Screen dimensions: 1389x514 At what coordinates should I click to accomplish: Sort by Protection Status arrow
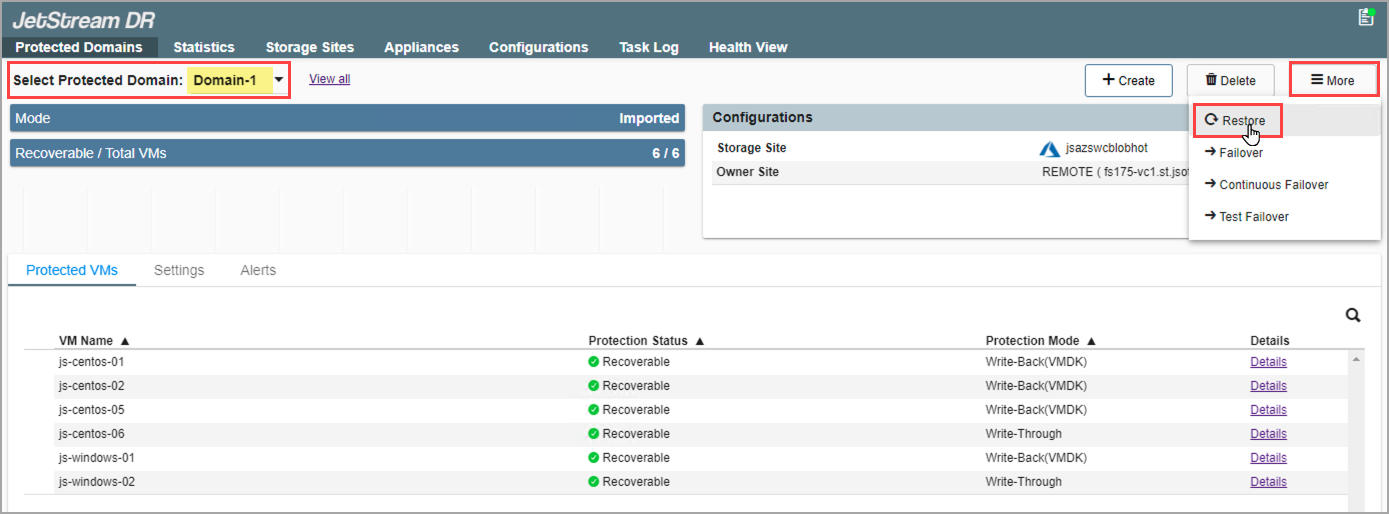[x=700, y=341]
